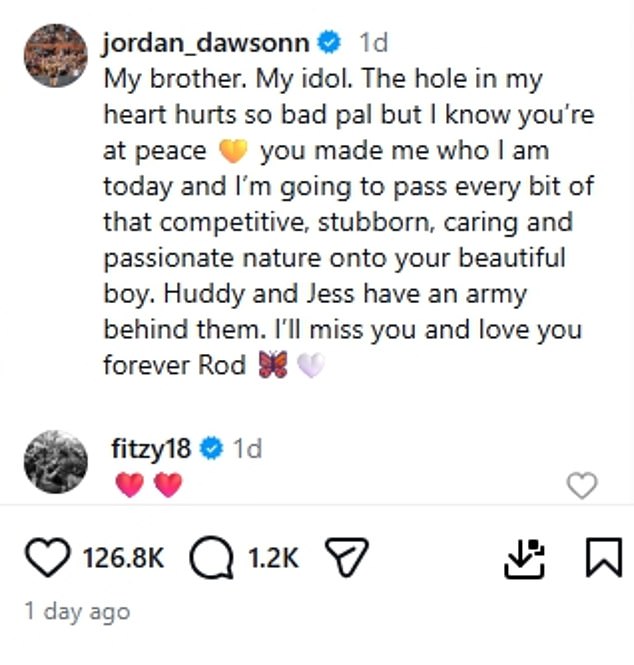Save post with bookmark icon
Viewport: 634px width, 665px height.
point(604,557)
